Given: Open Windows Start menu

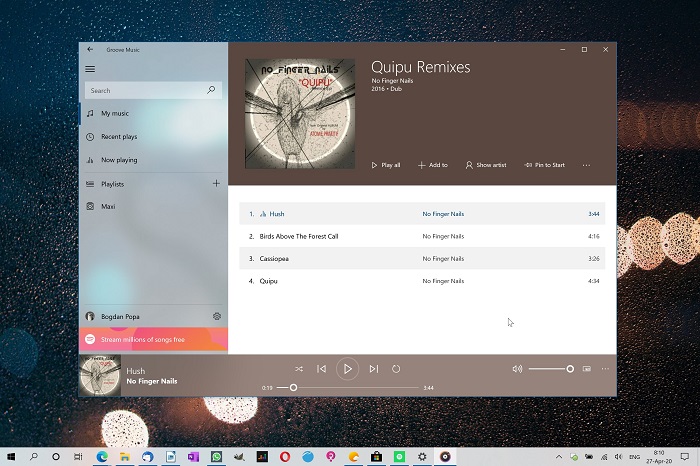Looking at the screenshot, I should (x=11, y=457).
